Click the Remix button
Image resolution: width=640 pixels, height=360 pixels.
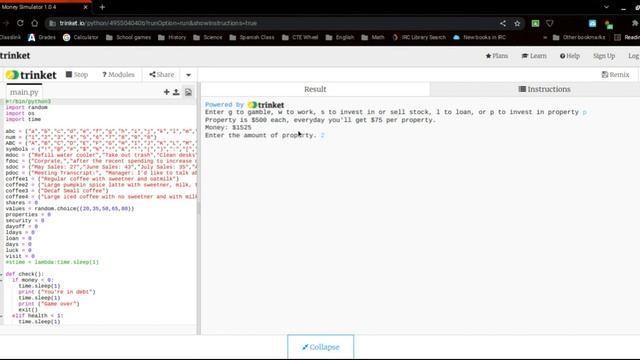(x=616, y=75)
